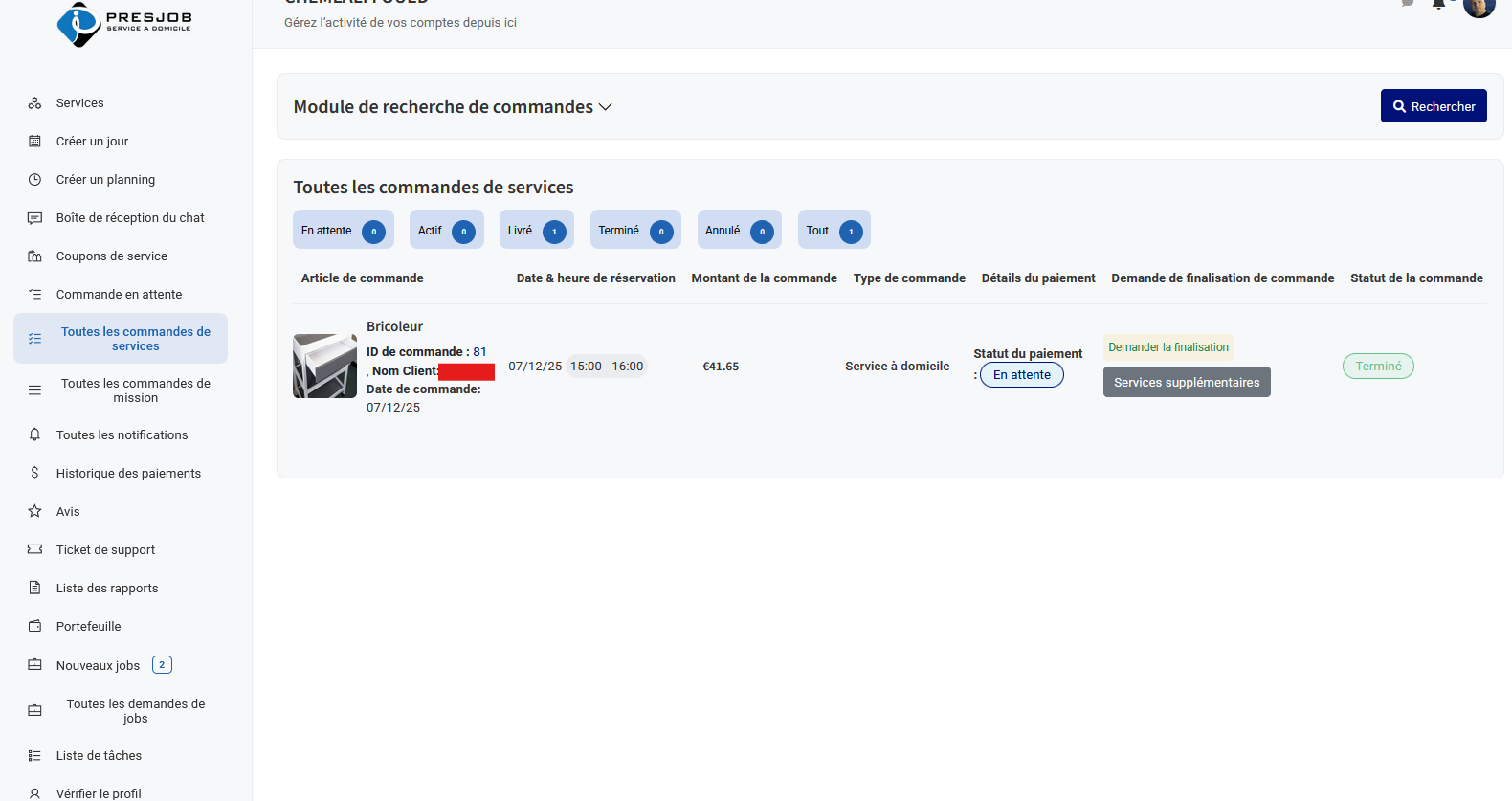Click the checklist icon for commandes de services
Screen dimensions: 1512x801
point(34,339)
